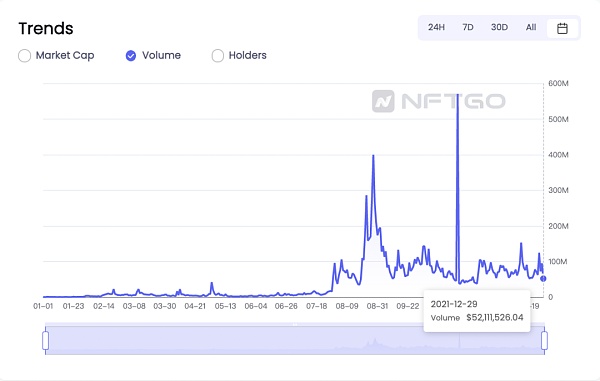Show the All time range
The image size is (600, 381).
pyautogui.click(x=531, y=28)
